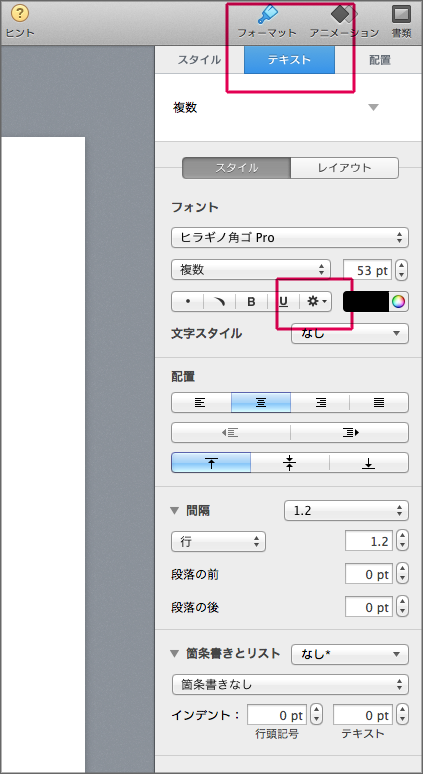Switch to the スタイル top tab

pos(199,60)
